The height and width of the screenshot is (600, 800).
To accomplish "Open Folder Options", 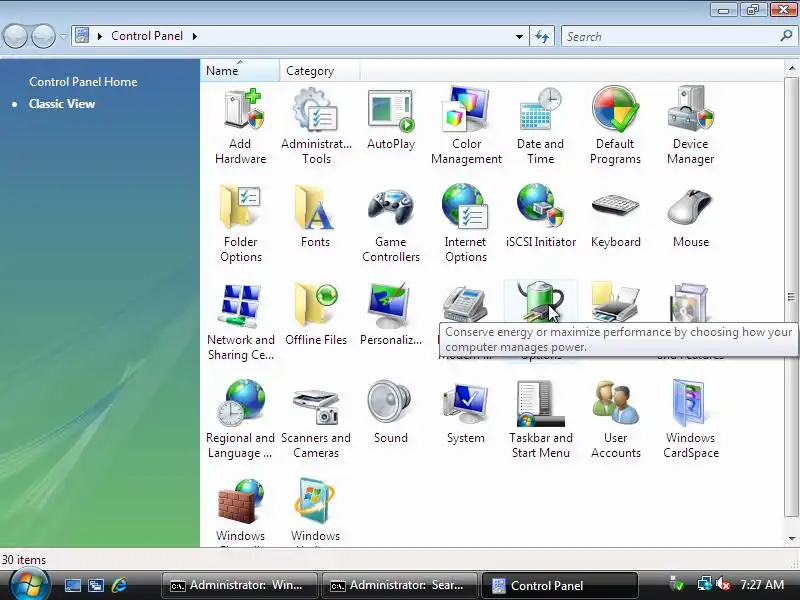I will [x=240, y=224].
